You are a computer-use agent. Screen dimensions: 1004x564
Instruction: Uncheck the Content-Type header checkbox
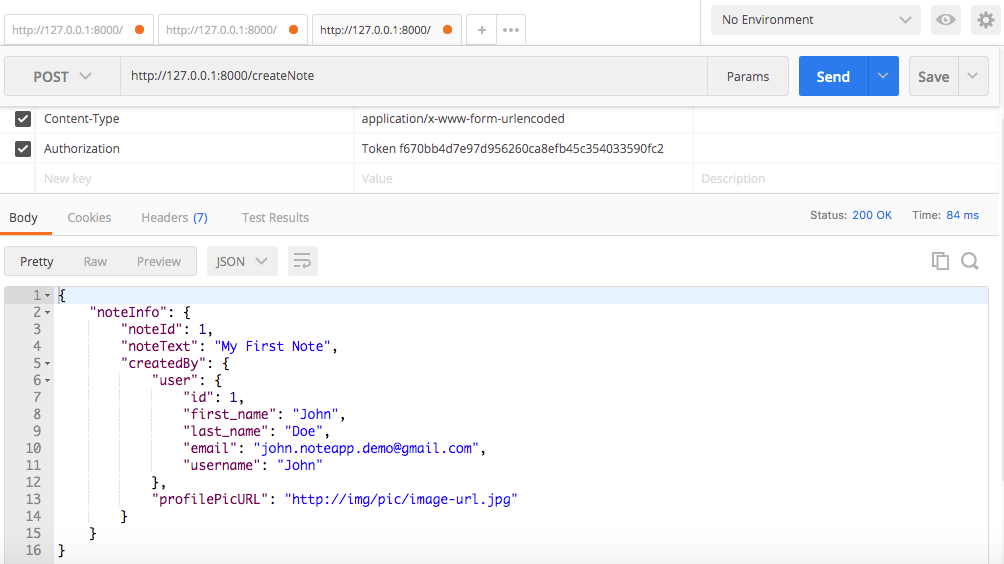pyautogui.click(x=23, y=118)
